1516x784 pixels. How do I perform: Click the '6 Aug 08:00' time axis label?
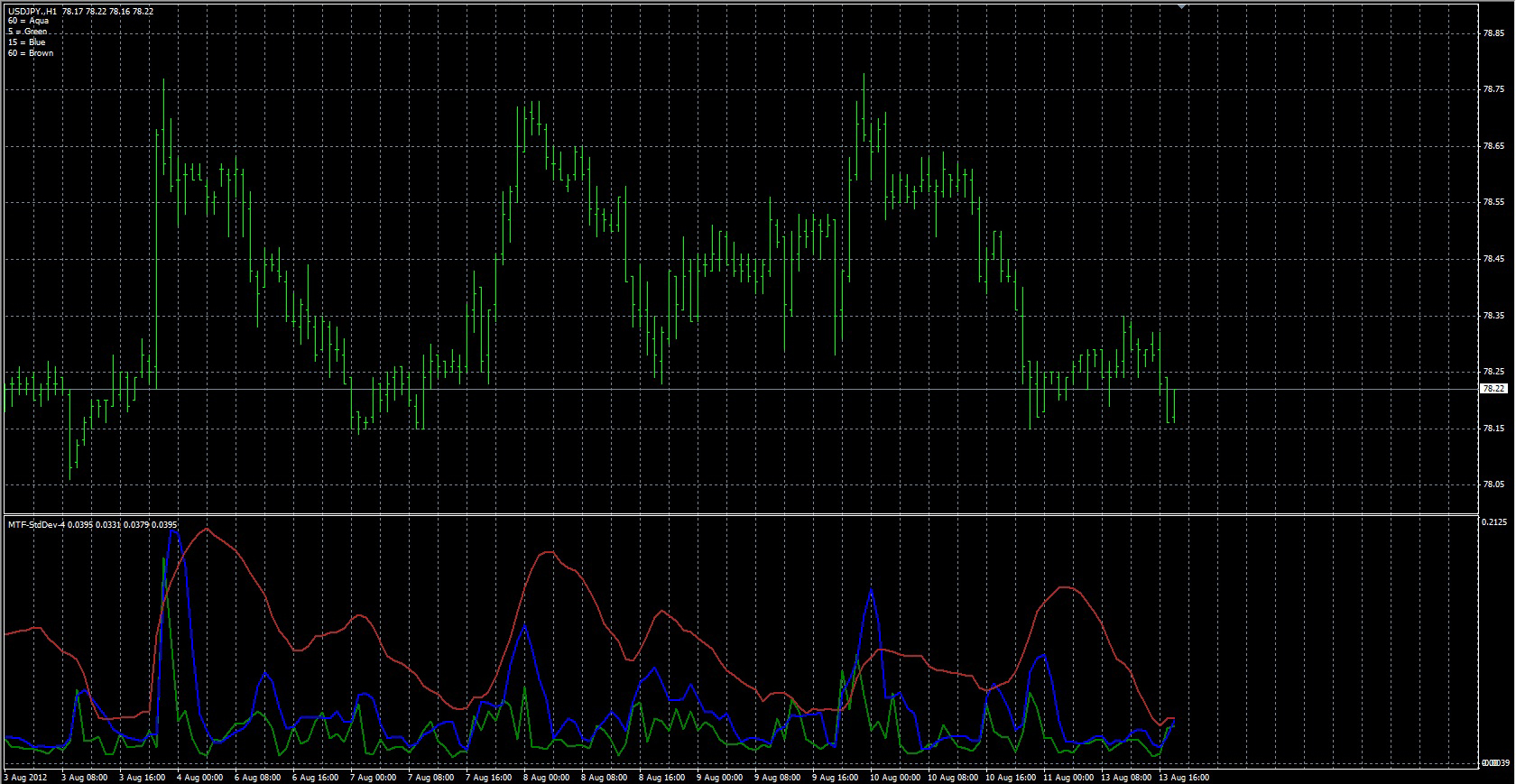click(x=258, y=777)
